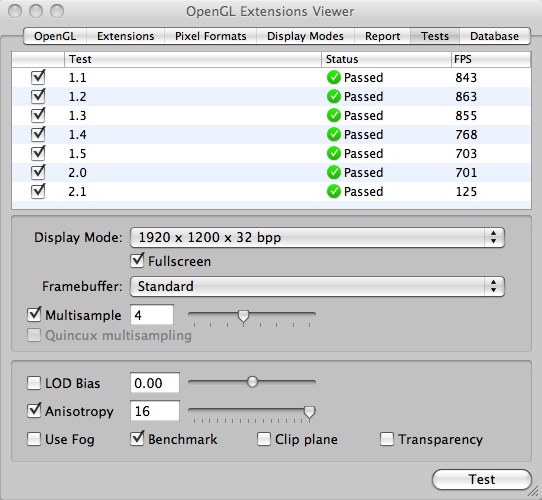The image size is (542, 500).
Task: Click the green Passed icon for test 1.5
Action: pos(334,154)
